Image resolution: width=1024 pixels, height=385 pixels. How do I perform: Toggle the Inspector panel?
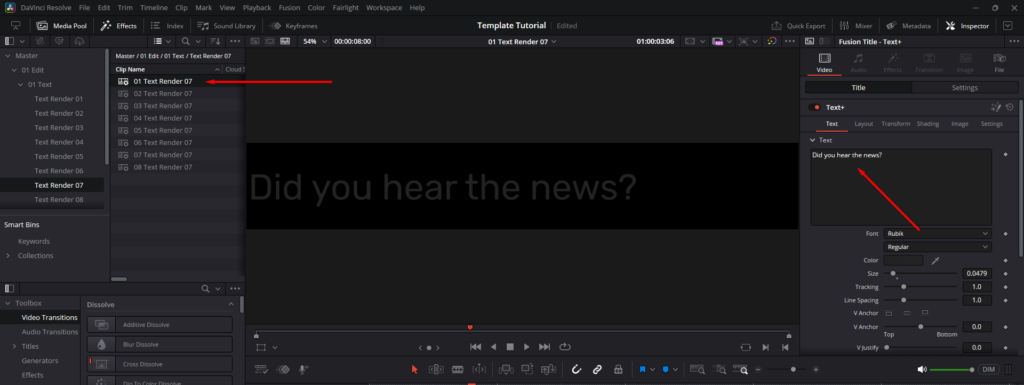[x=967, y=25]
